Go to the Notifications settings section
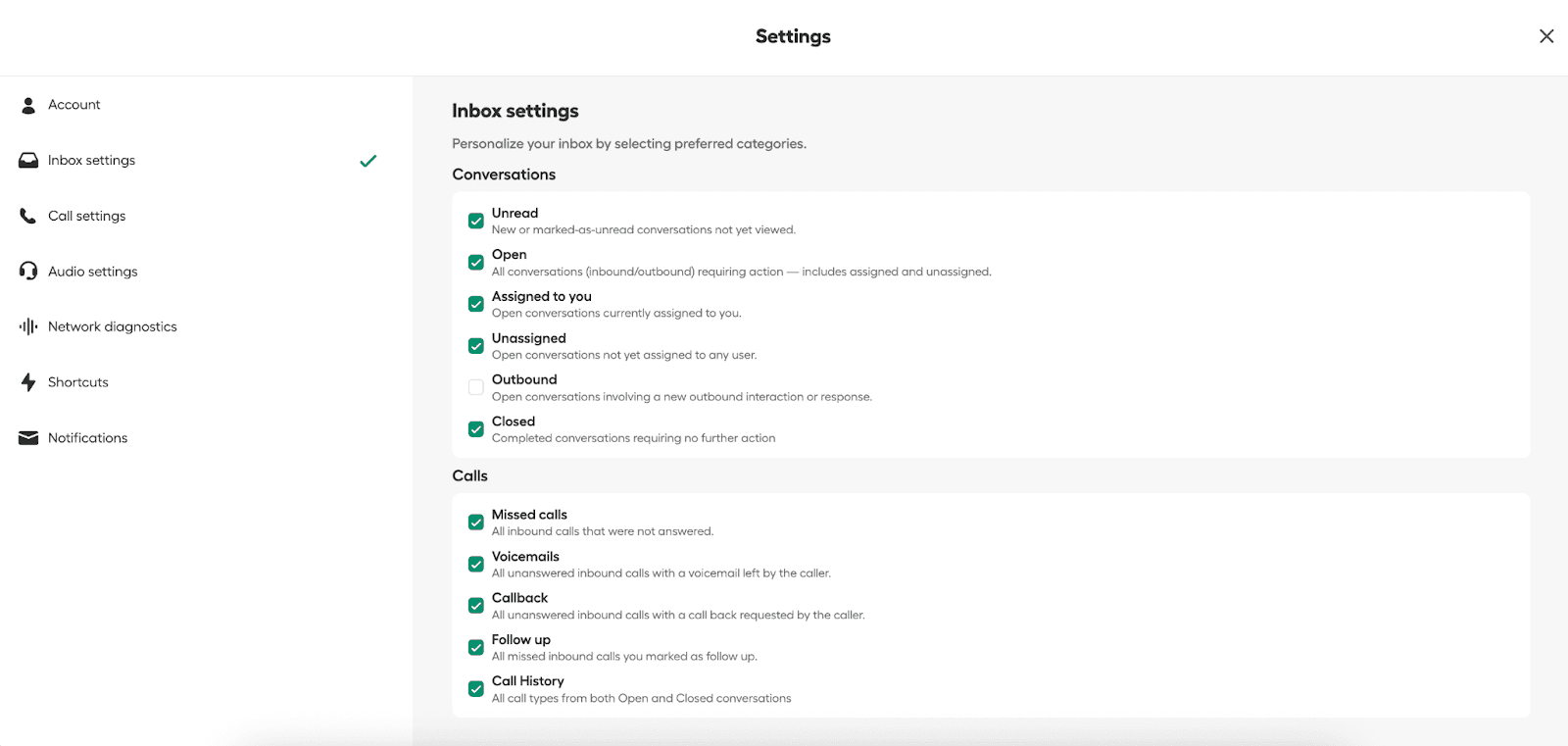This screenshot has width=1568, height=746. pos(87,438)
